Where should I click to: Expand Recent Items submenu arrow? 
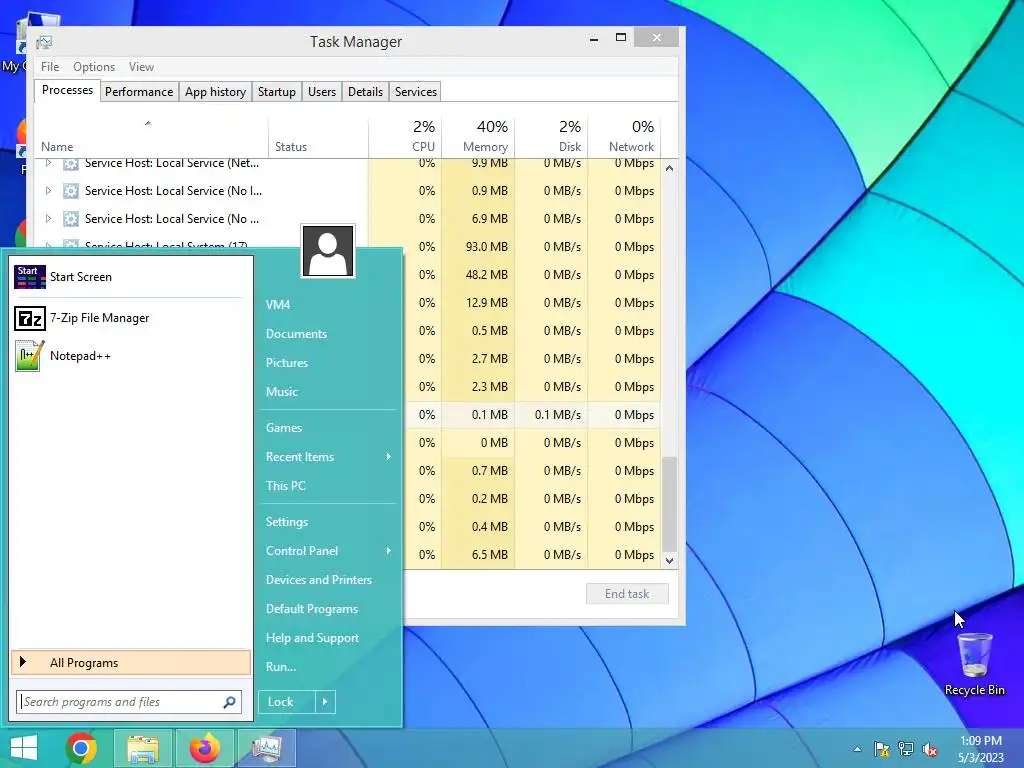389,456
